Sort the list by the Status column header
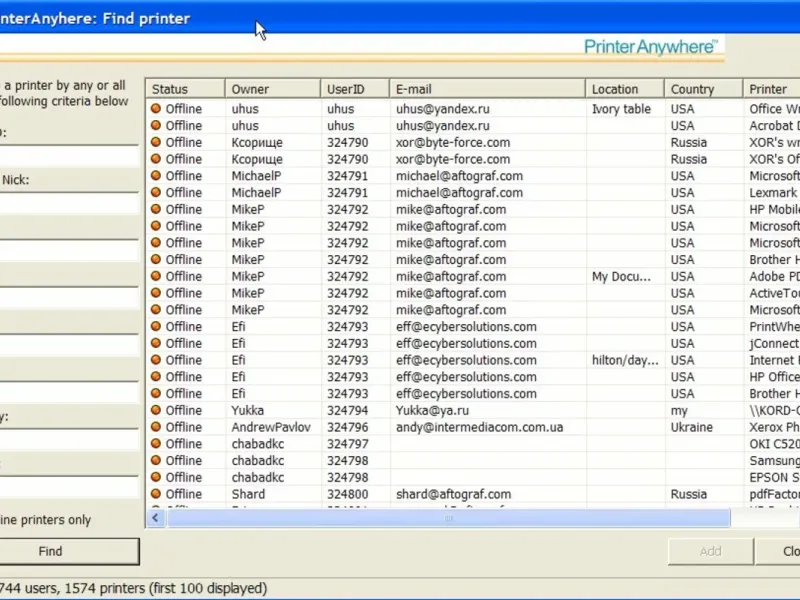 click(186, 89)
